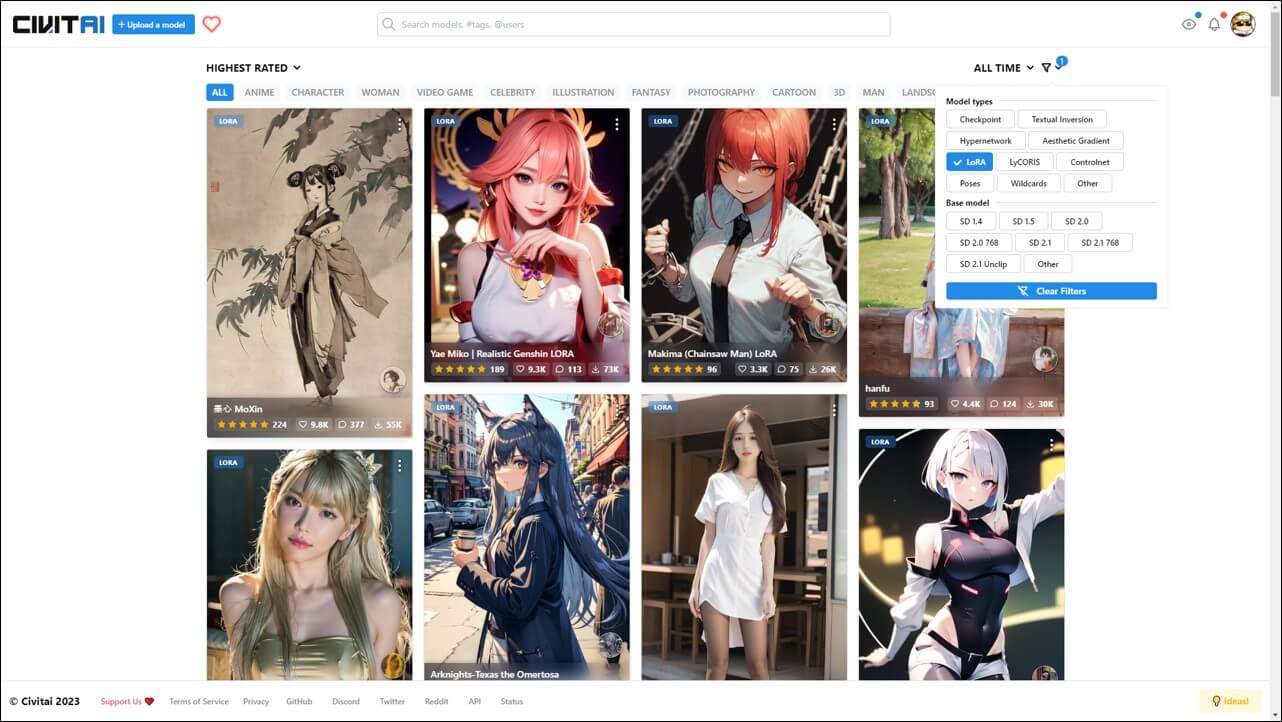
Task: Open three-dot menu on Yae Miko card
Action: (x=617, y=125)
